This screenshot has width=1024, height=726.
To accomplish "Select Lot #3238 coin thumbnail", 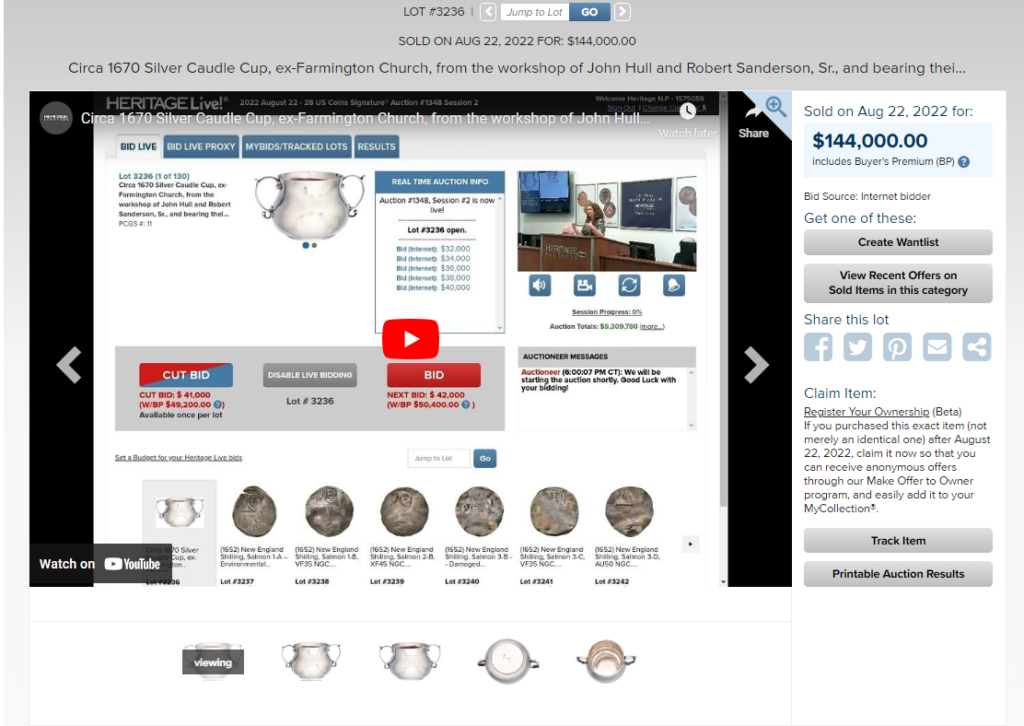I will [x=329, y=511].
